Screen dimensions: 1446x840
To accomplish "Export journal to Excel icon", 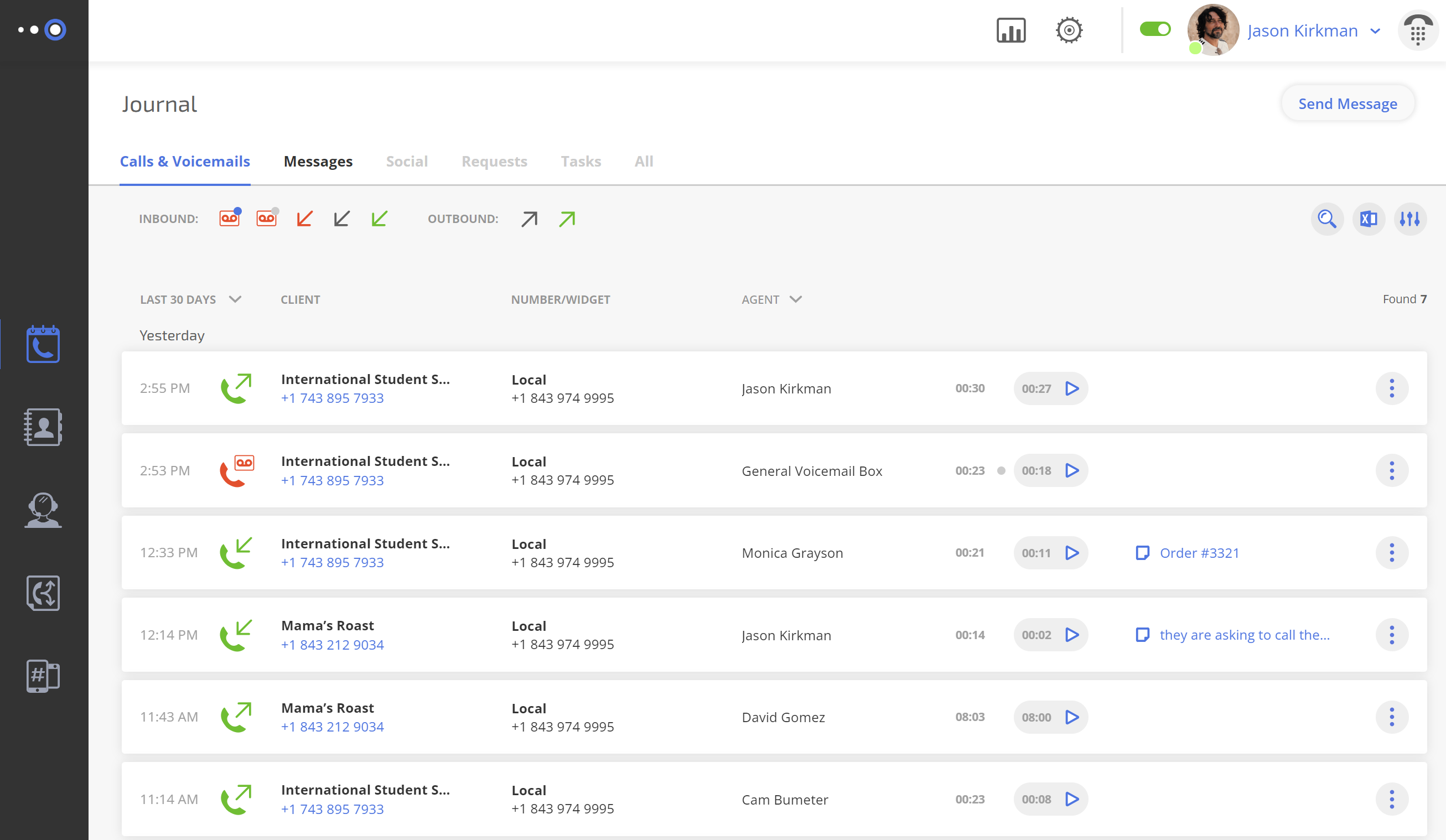I will 1369,219.
